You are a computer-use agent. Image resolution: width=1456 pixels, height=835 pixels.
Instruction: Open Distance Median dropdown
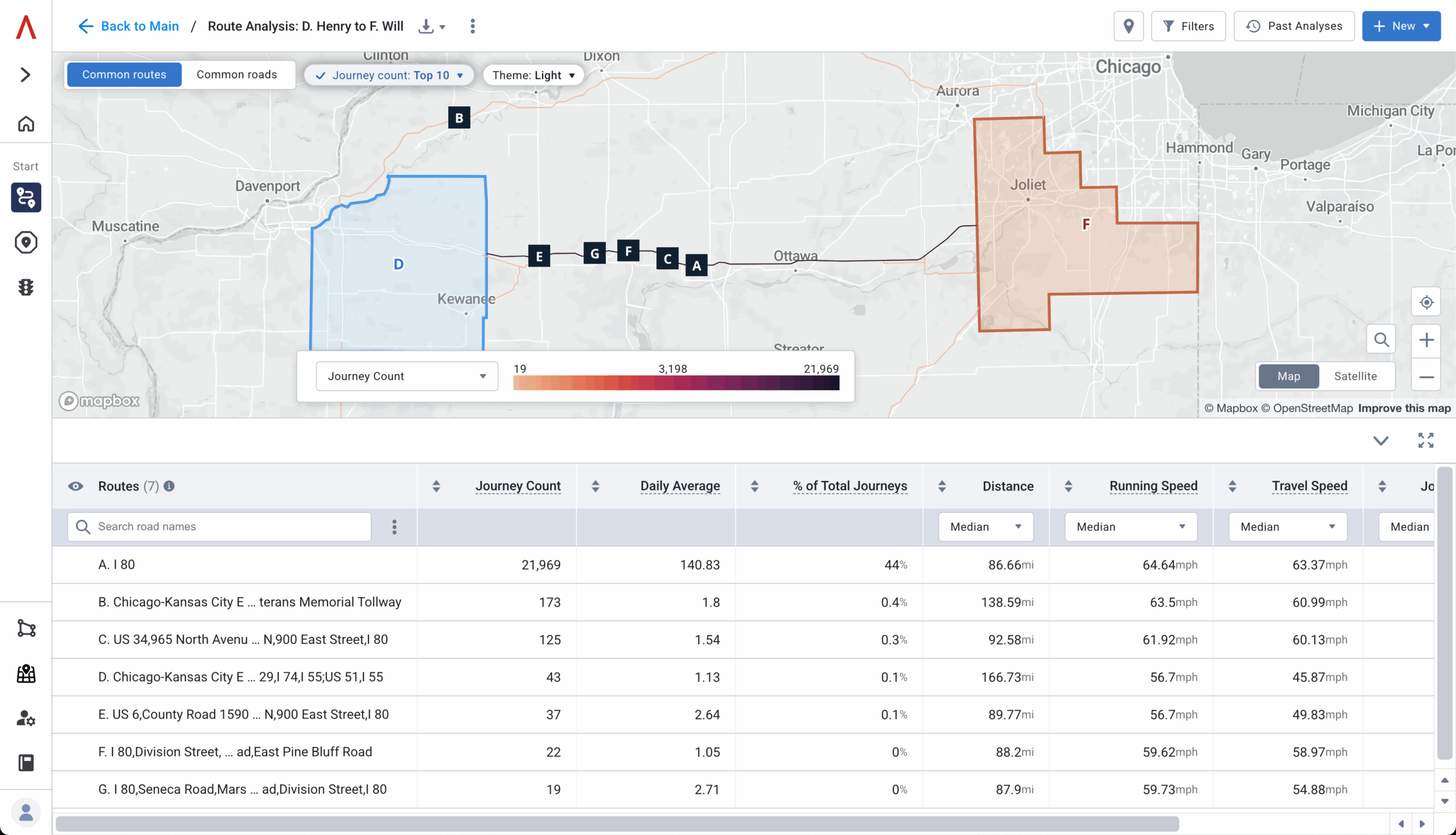[985, 526]
